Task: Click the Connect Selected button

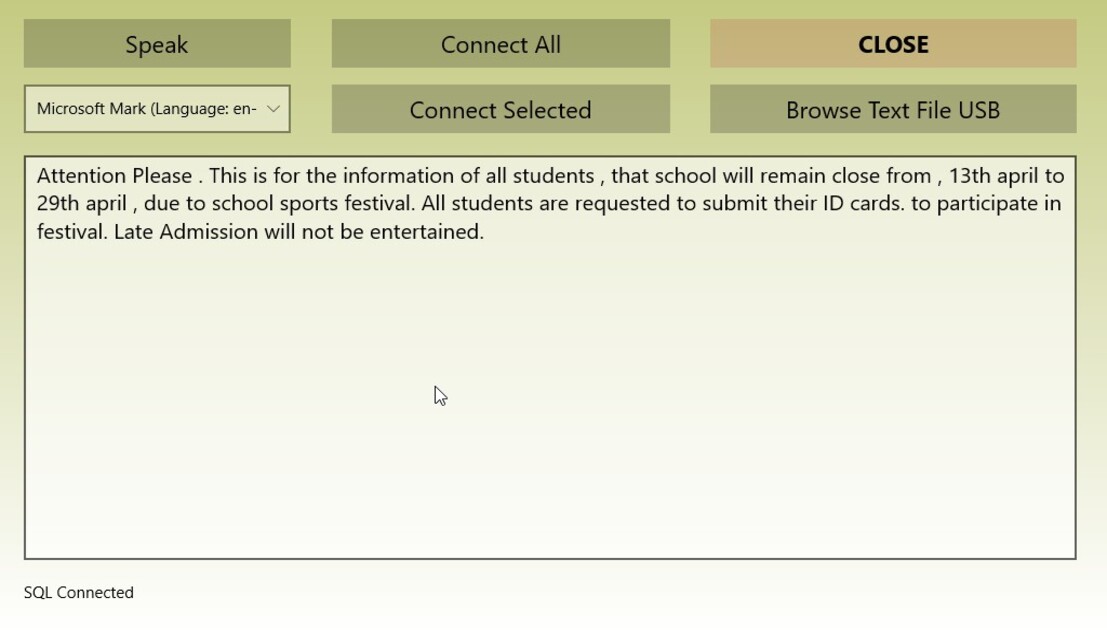Action: 500,109
